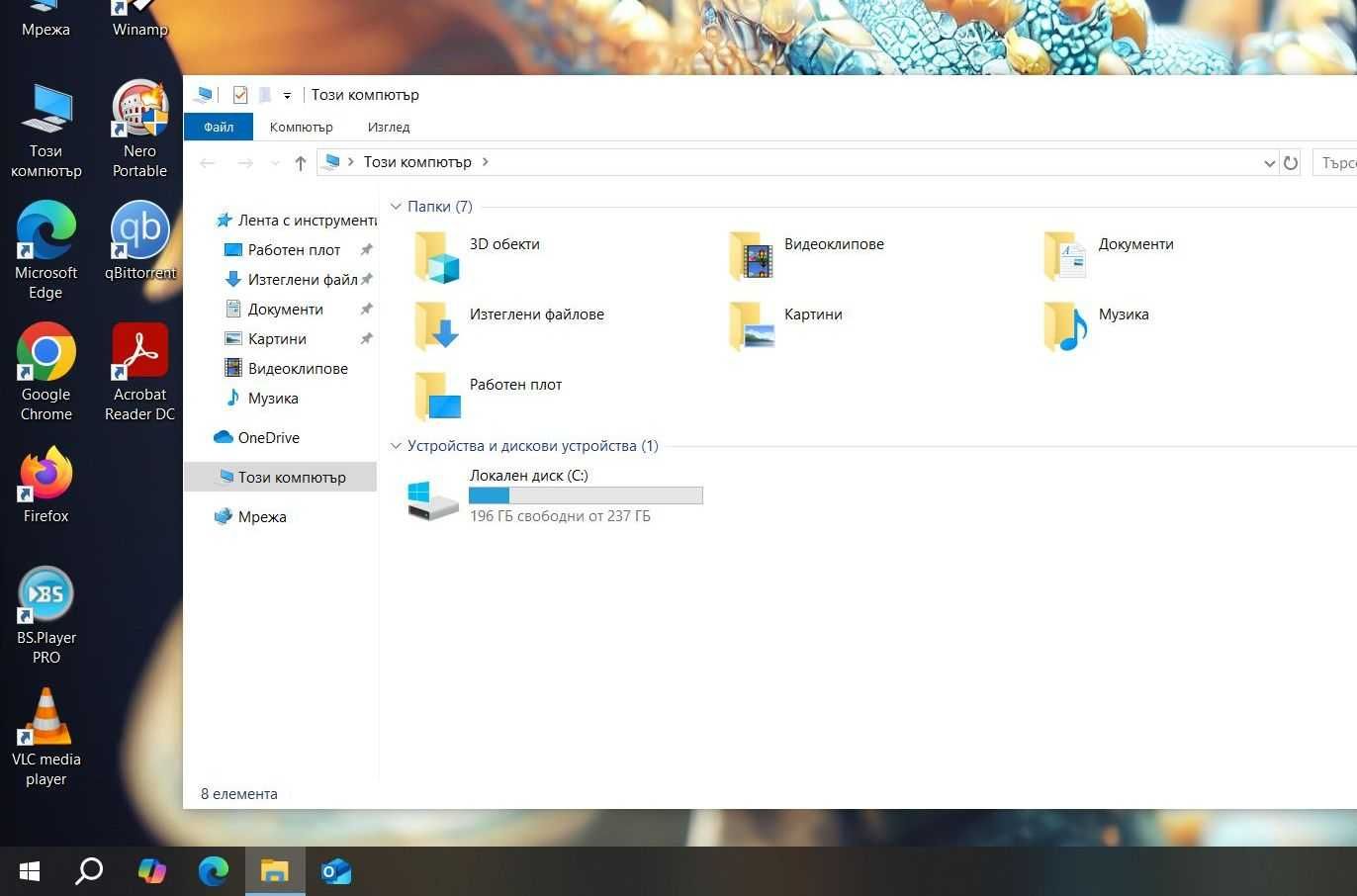Screen dimensions: 1357x896
Task: Open the Музика folder in main pane
Action: pos(1065,327)
